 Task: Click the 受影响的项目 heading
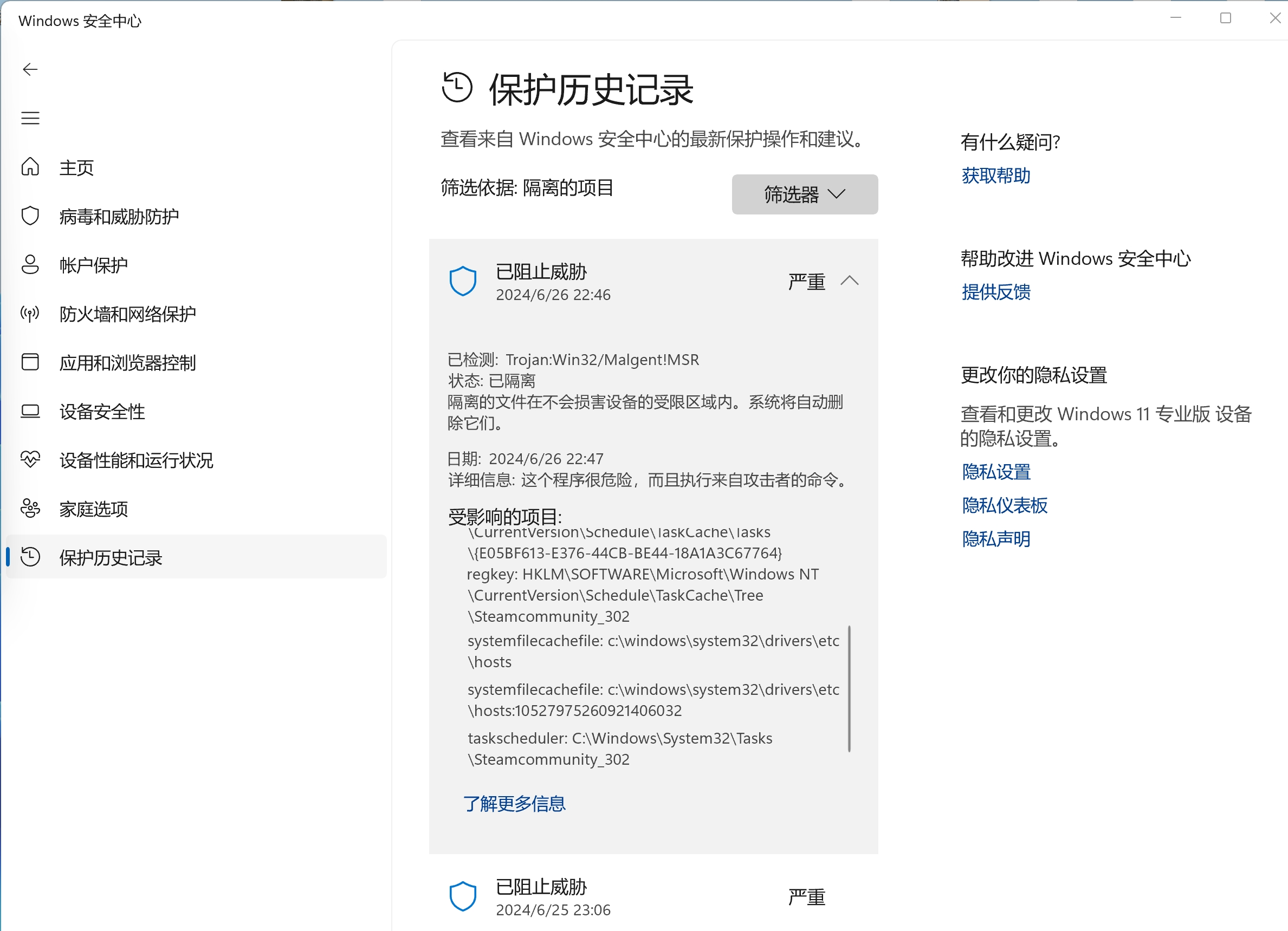click(505, 517)
